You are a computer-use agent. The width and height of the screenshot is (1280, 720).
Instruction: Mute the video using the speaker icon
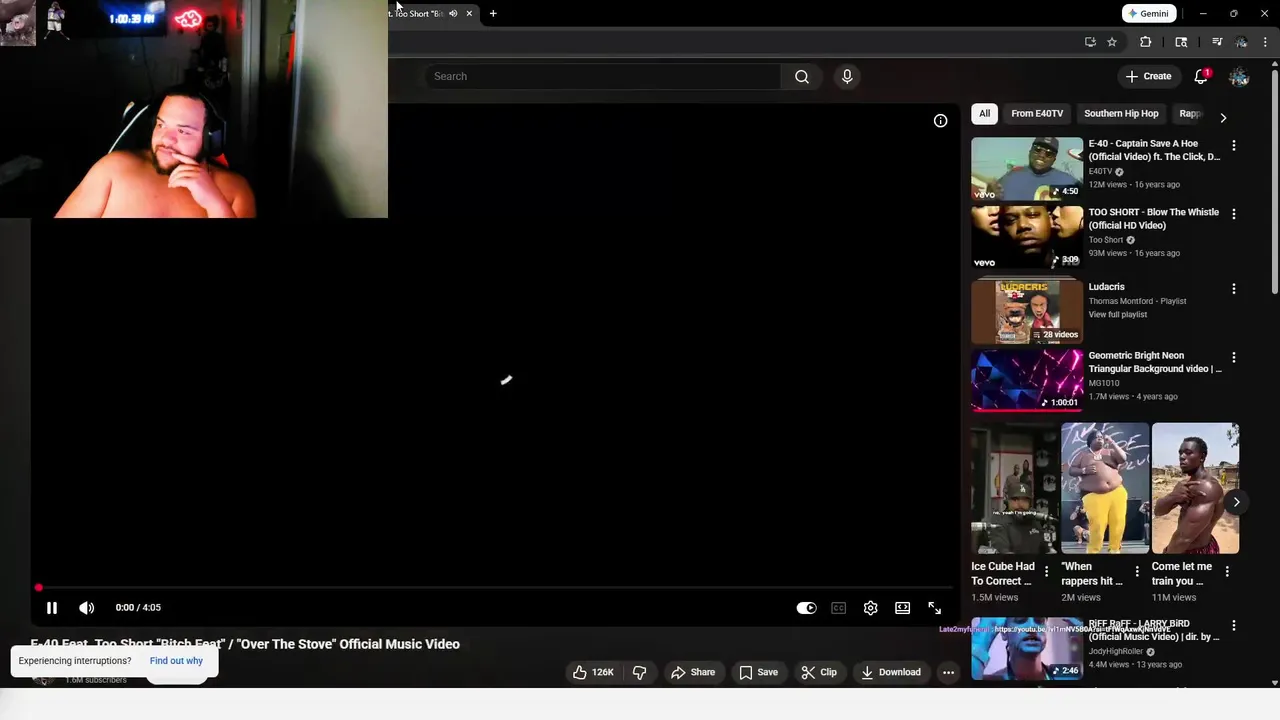click(x=87, y=607)
